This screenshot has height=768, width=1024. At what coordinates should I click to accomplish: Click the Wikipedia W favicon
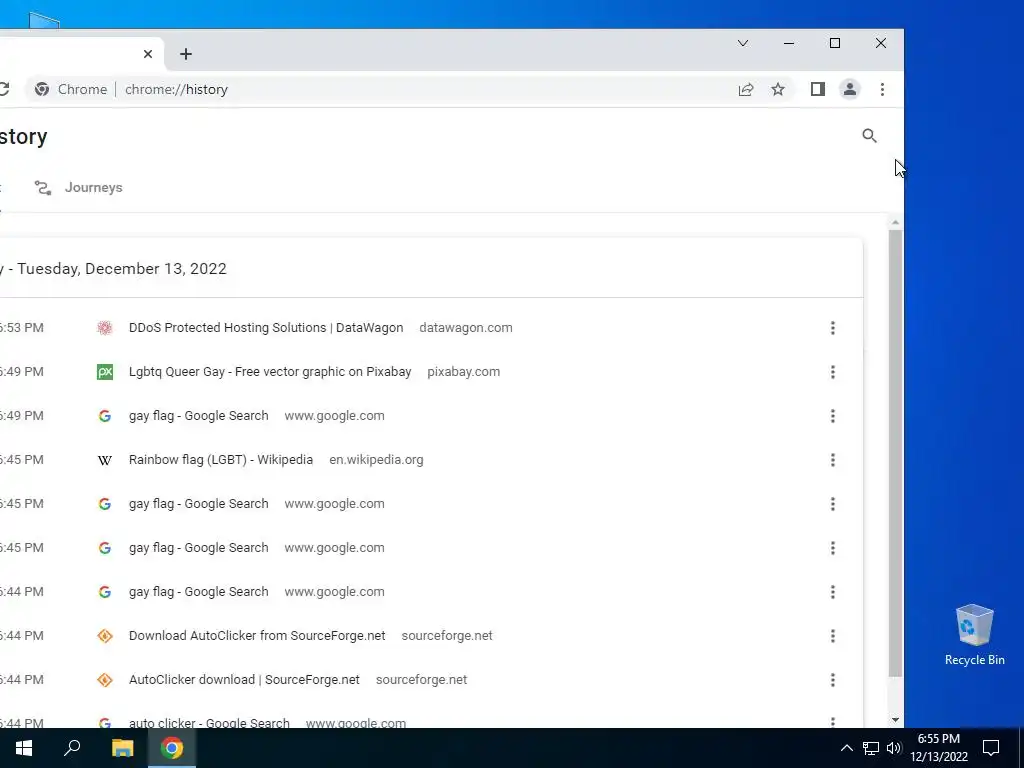(104, 460)
